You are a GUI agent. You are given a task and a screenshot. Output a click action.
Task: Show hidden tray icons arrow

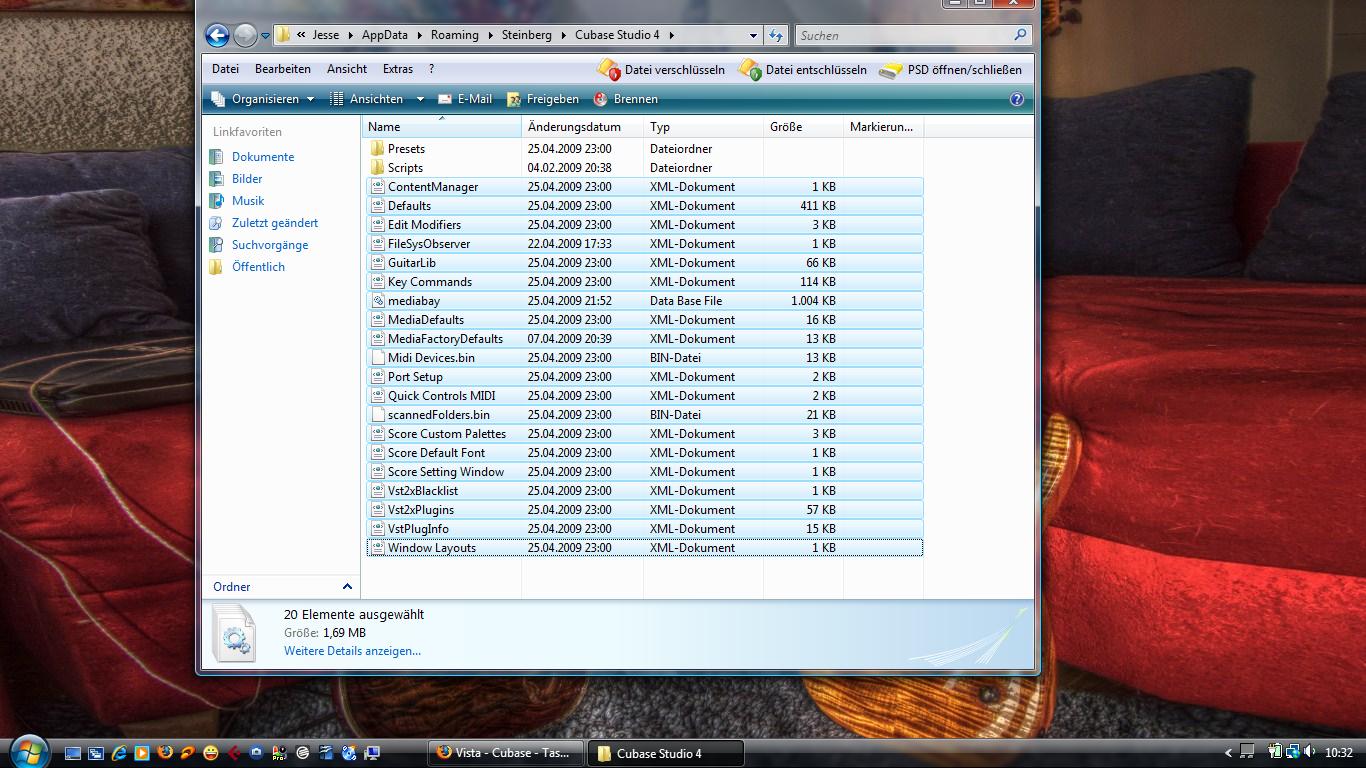click(x=1229, y=753)
